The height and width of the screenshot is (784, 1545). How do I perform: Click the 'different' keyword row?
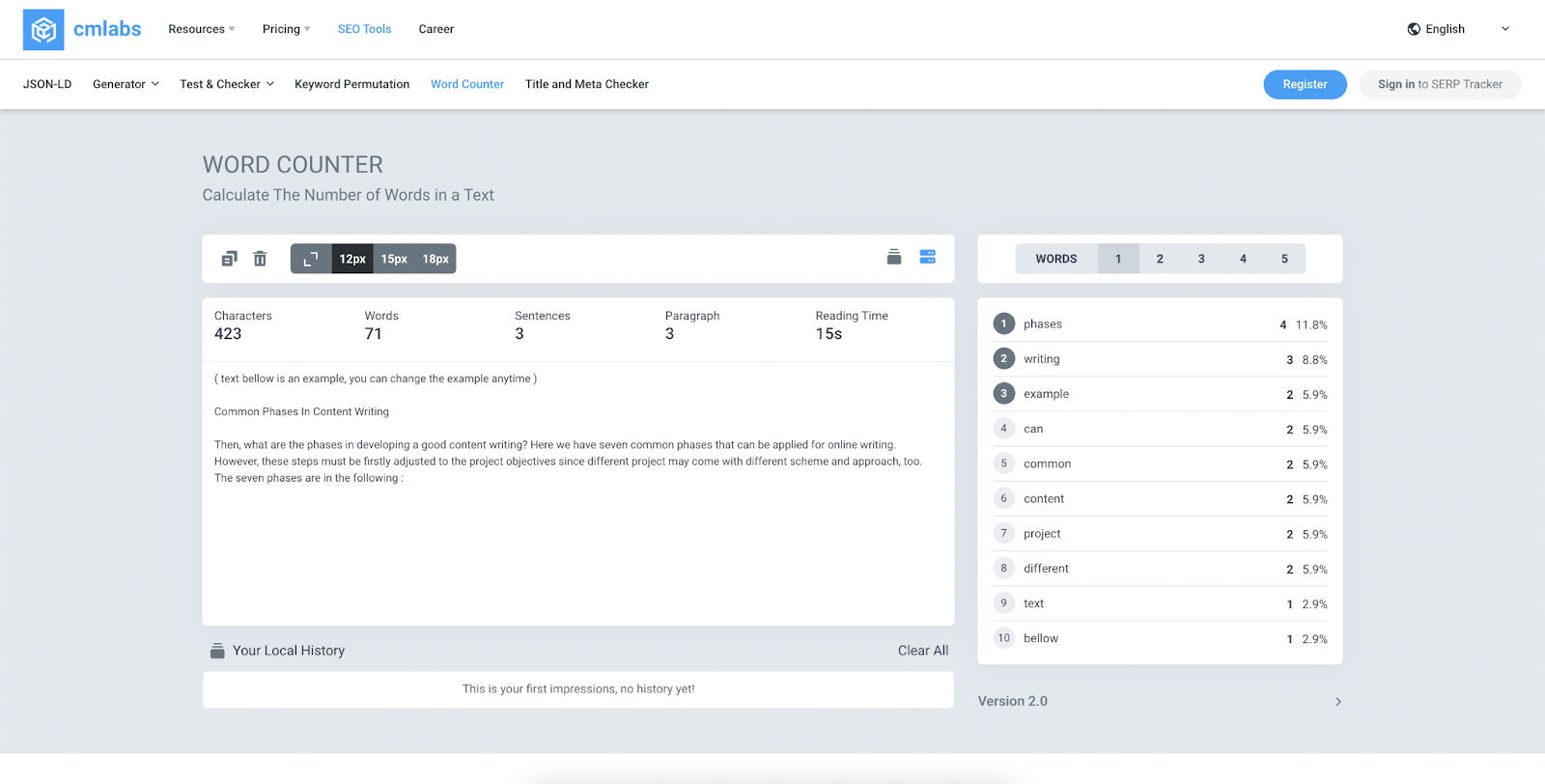[x=1160, y=569]
